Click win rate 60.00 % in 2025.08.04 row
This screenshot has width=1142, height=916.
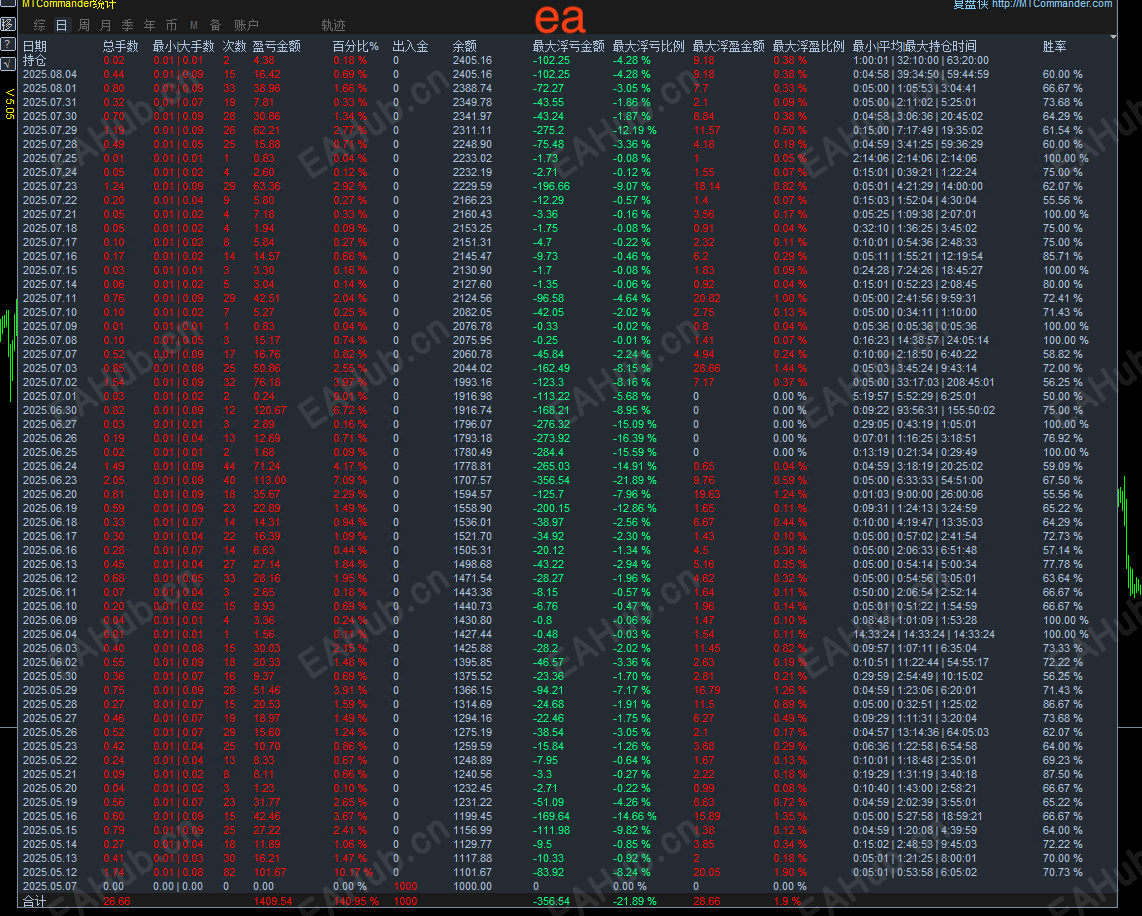pyautogui.click(x=1063, y=74)
